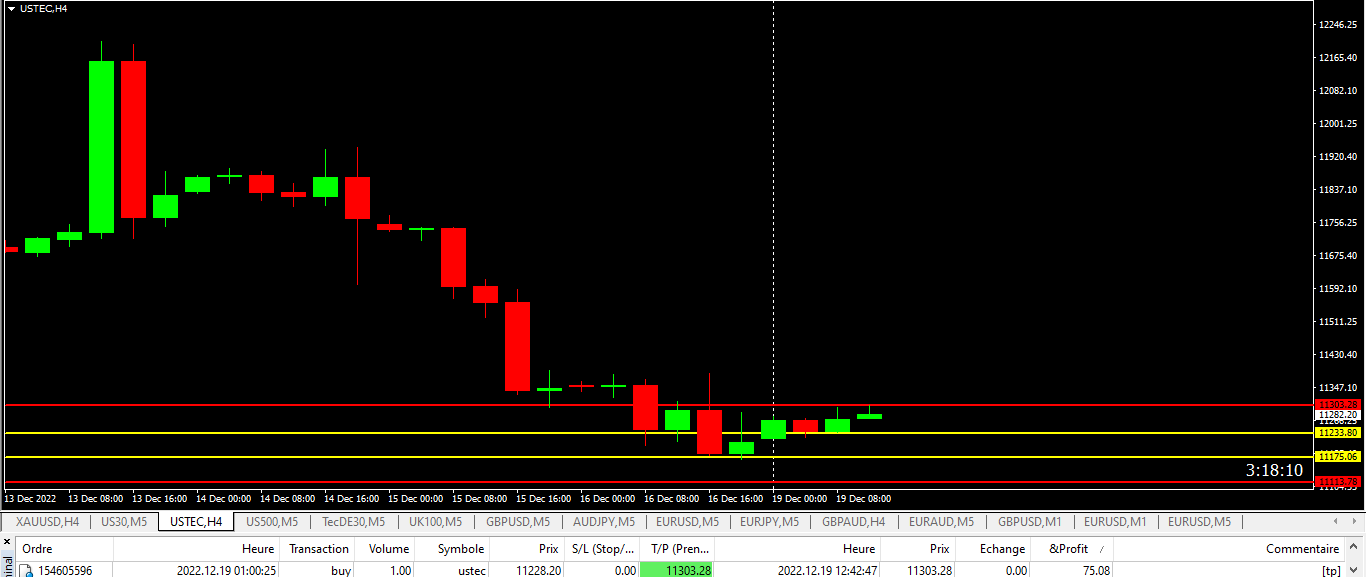Sort the list by Symbole column header
The width and height of the screenshot is (1366, 577).
(460, 549)
